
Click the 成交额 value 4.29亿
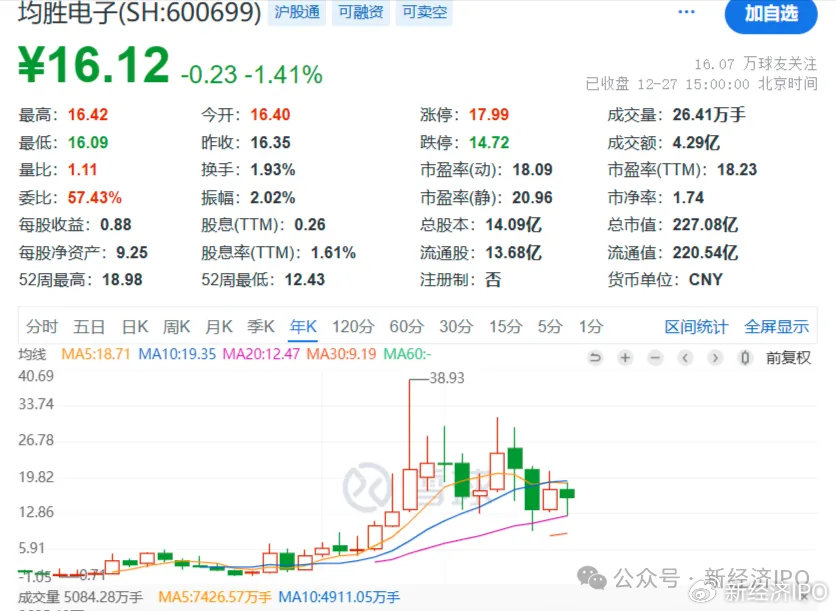(696, 142)
